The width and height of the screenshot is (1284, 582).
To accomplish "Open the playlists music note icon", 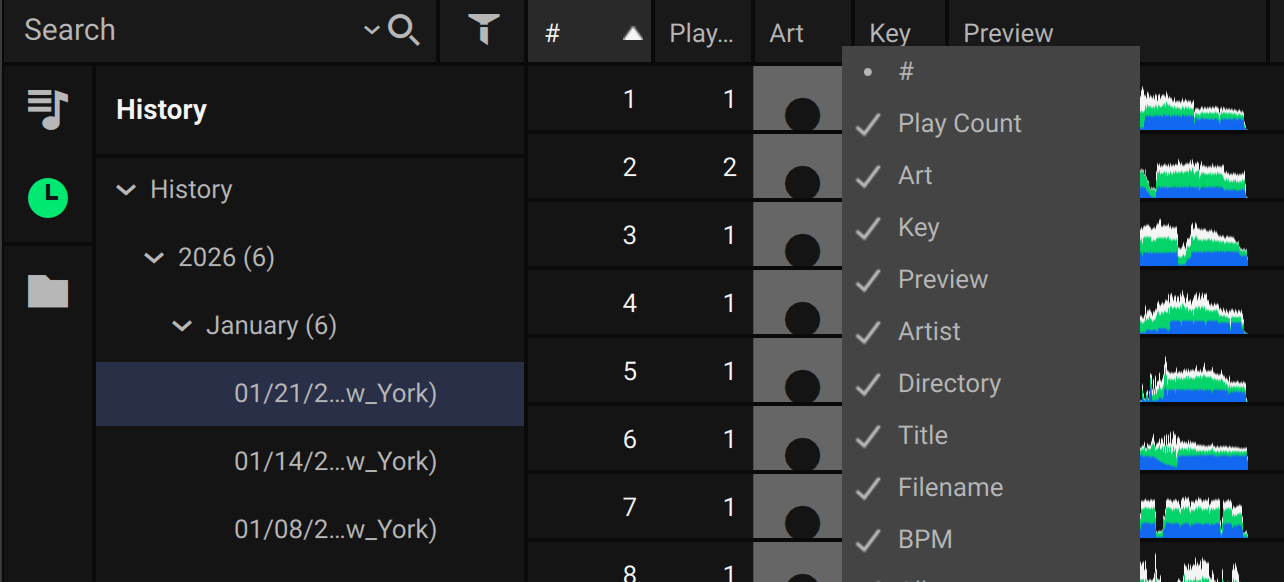I will 48,109.
